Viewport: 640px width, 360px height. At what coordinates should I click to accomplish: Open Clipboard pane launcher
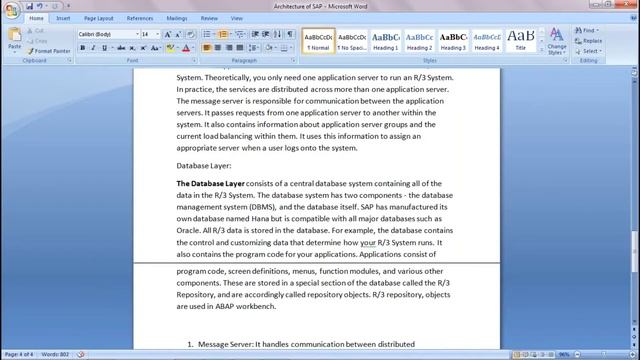70,60
